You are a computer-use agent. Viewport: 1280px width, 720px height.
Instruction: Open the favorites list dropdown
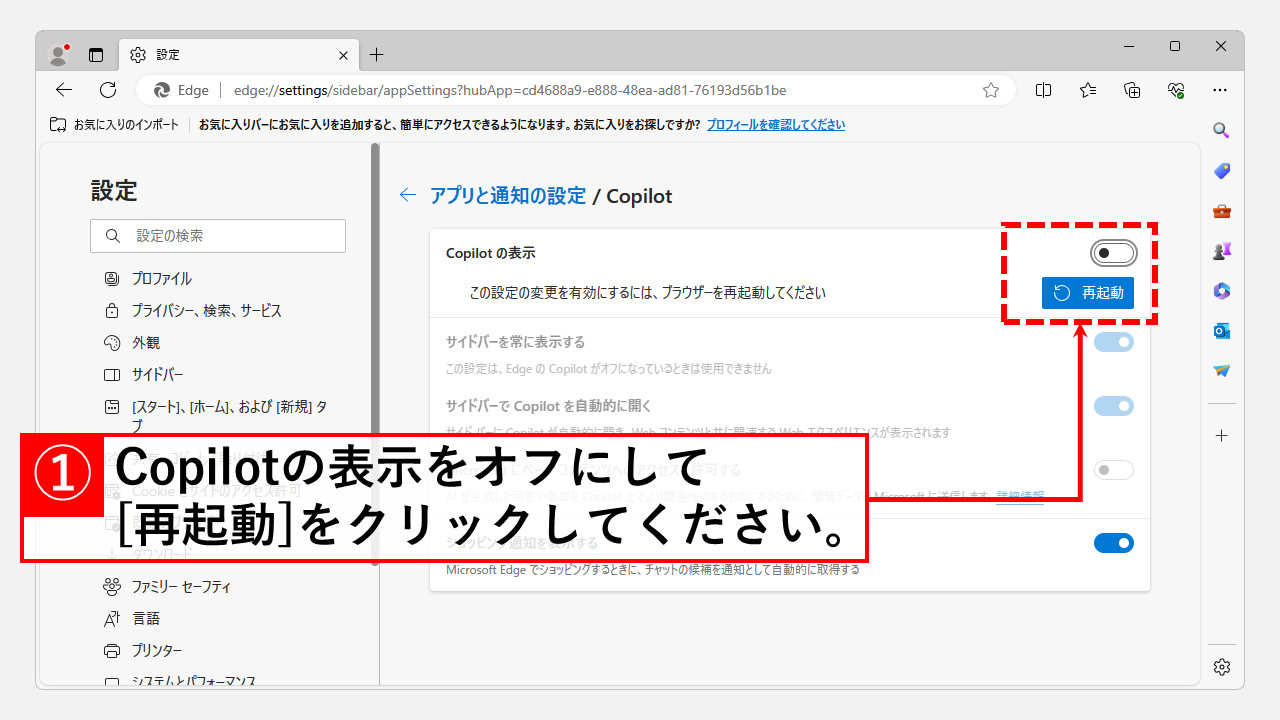tap(1088, 89)
